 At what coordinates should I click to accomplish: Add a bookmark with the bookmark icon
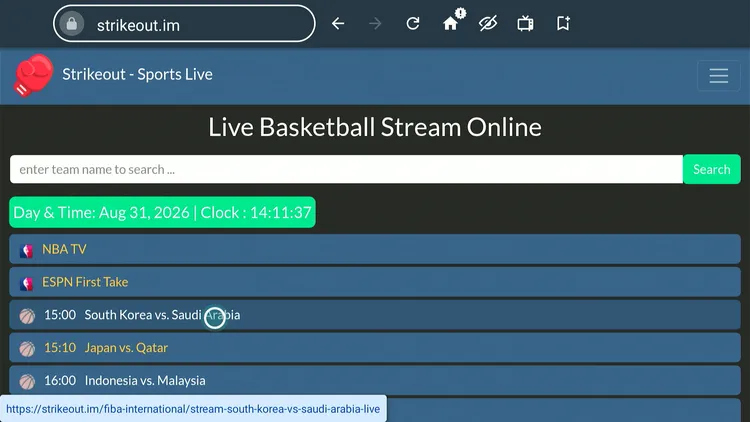click(563, 23)
